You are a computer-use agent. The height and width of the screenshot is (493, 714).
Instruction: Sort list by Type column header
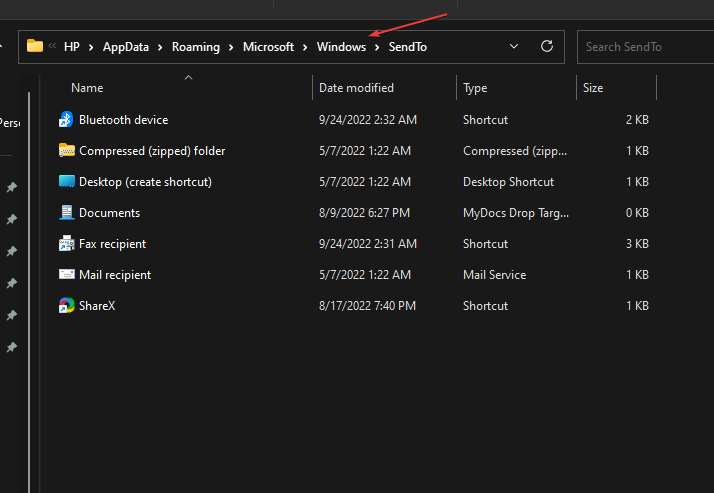tap(475, 88)
